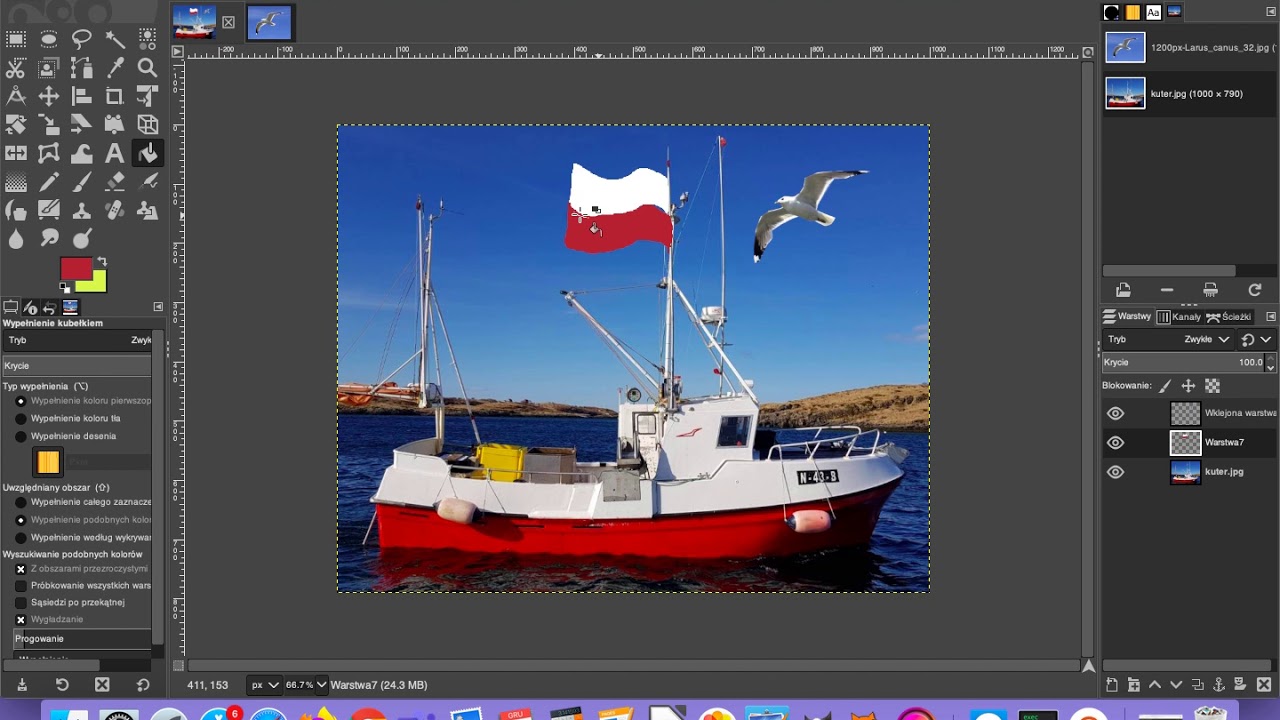Anchor the floating layer

tap(1218, 685)
